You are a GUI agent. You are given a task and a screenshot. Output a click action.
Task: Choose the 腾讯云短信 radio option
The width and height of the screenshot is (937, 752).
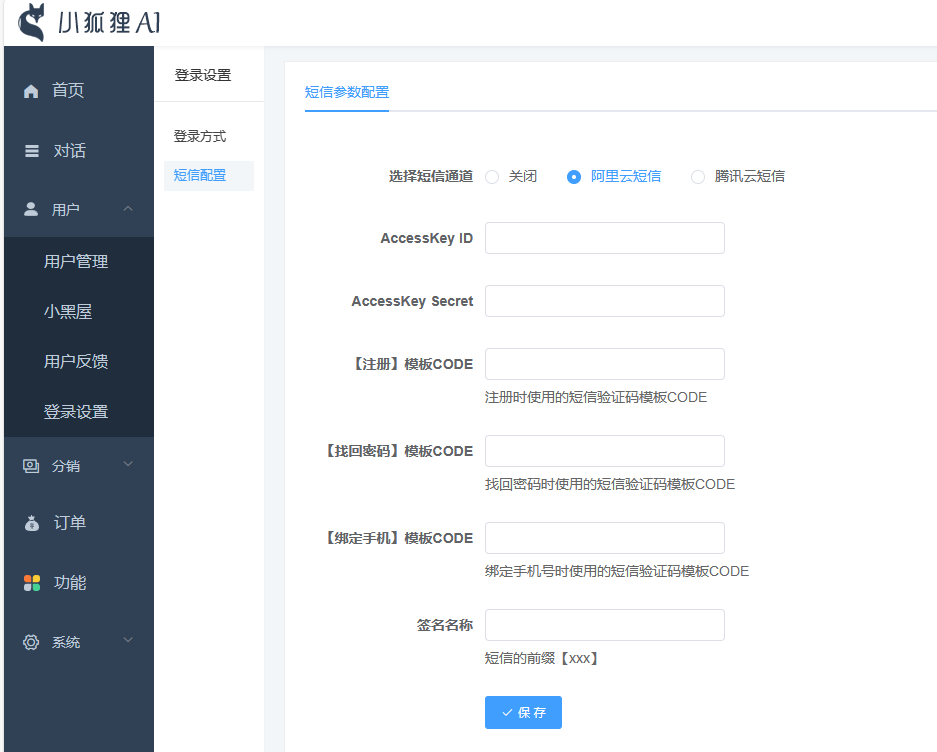point(697,177)
